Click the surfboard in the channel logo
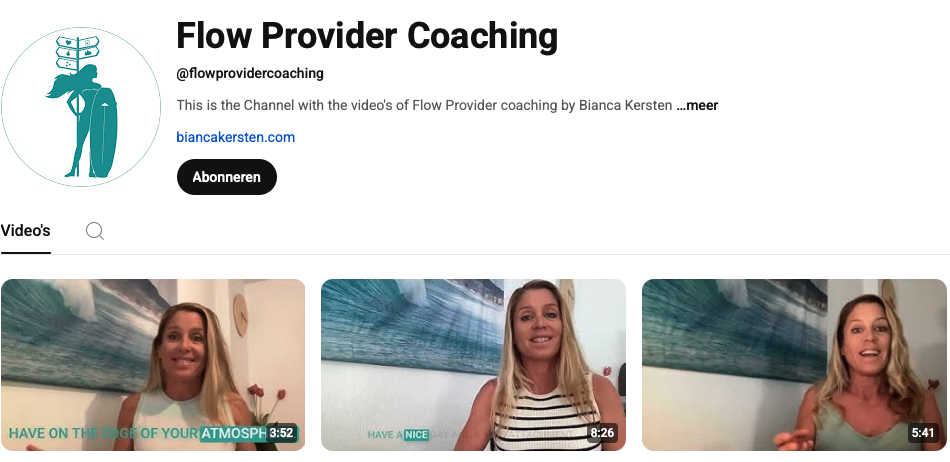Image resolution: width=950 pixels, height=462 pixels. coord(103,132)
